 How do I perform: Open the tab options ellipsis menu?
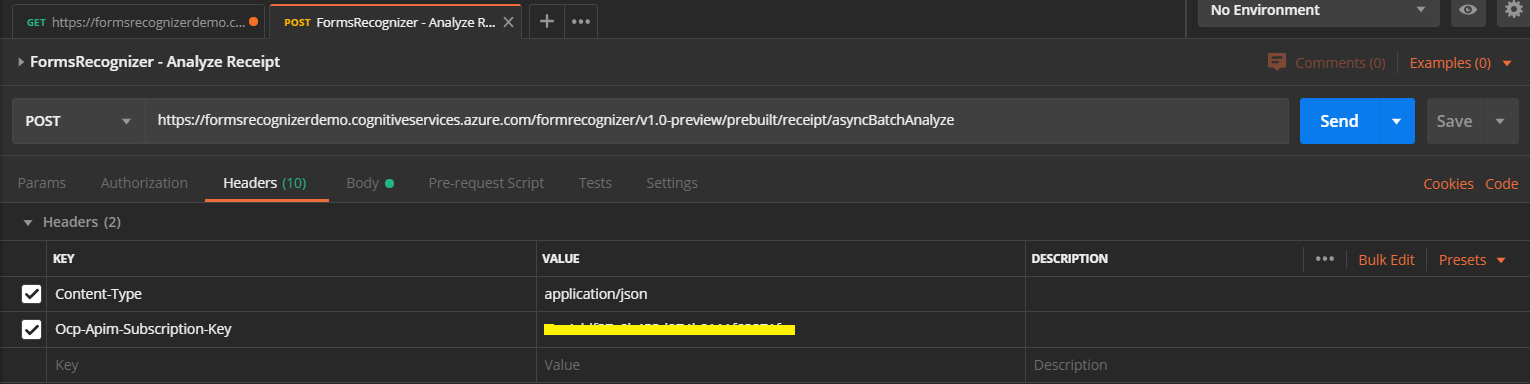(x=581, y=22)
